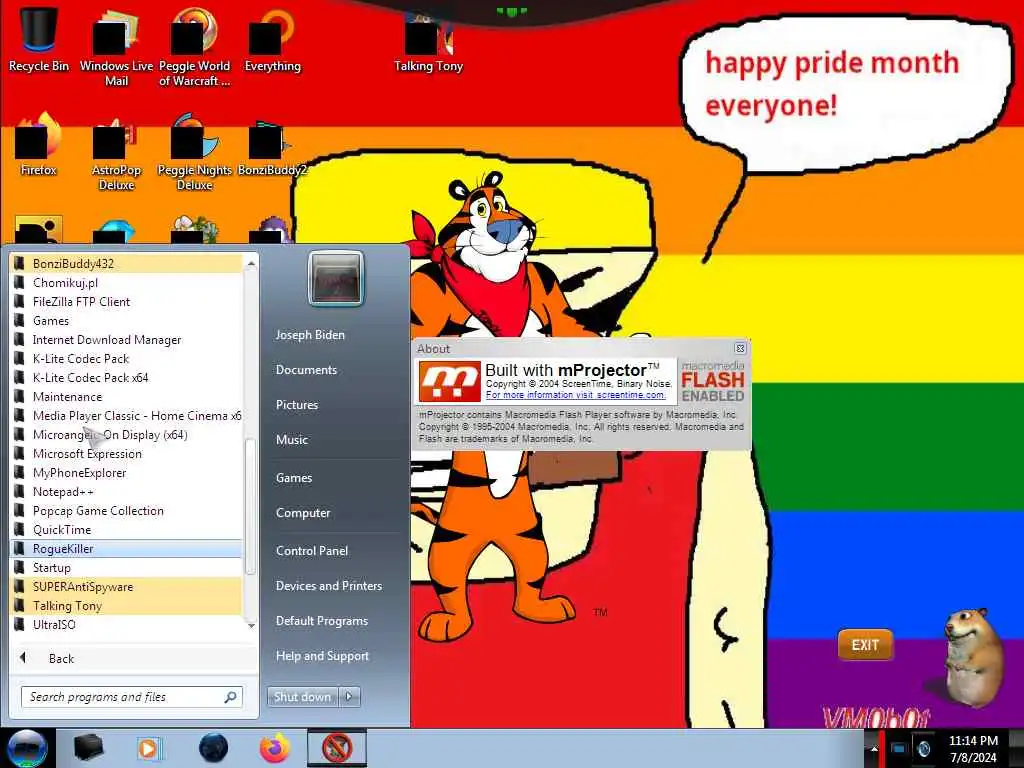
Task: Open Peggle Nights Deluxe desktop icon
Action: [x=194, y=152]
